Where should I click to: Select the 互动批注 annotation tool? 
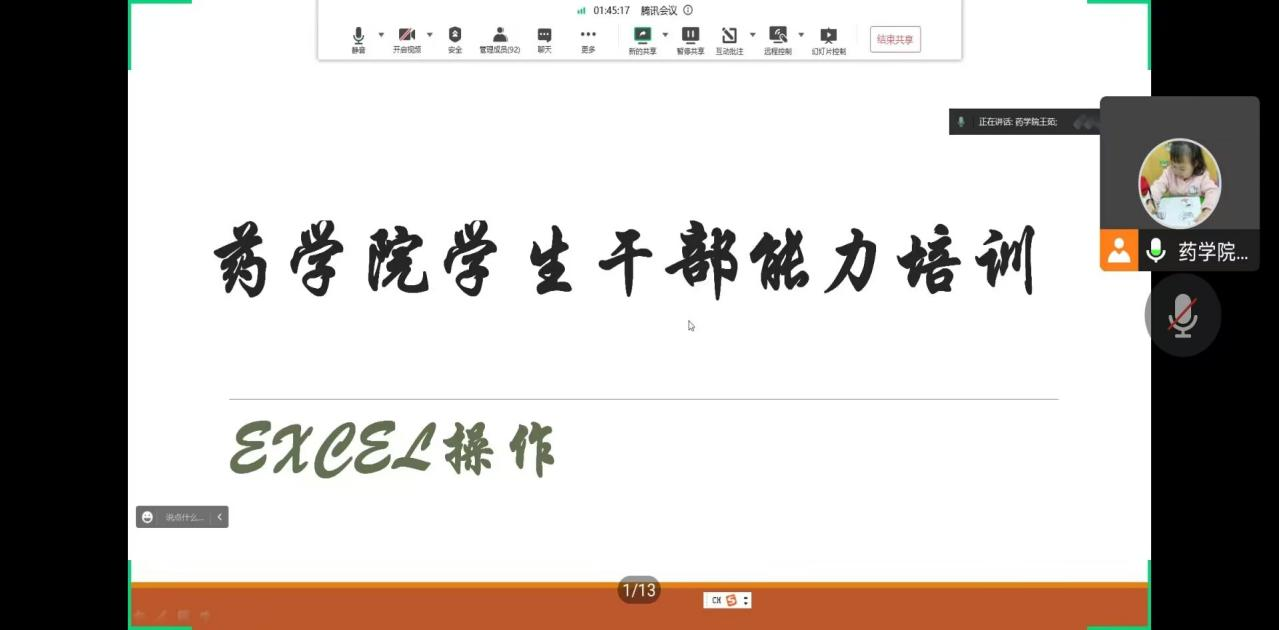point(729,36)
